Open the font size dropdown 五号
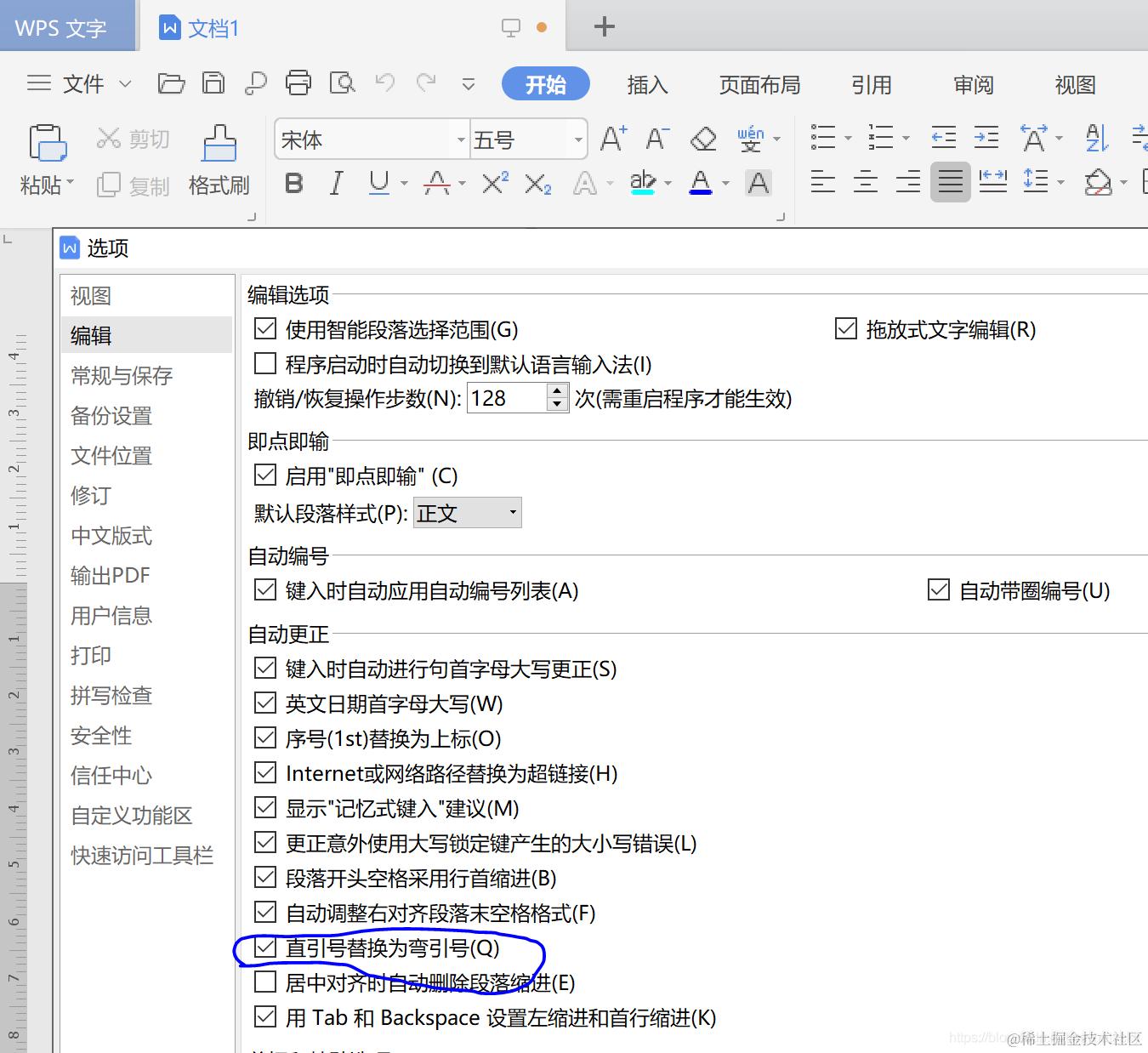Image resolution: width=1148 pixels, height=1053 pixels. pos(578,139)
